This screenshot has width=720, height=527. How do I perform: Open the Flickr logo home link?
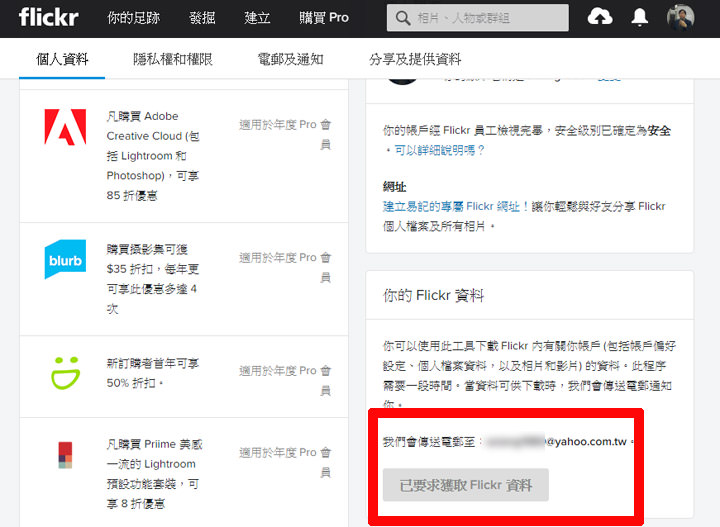tap(48, 17)
